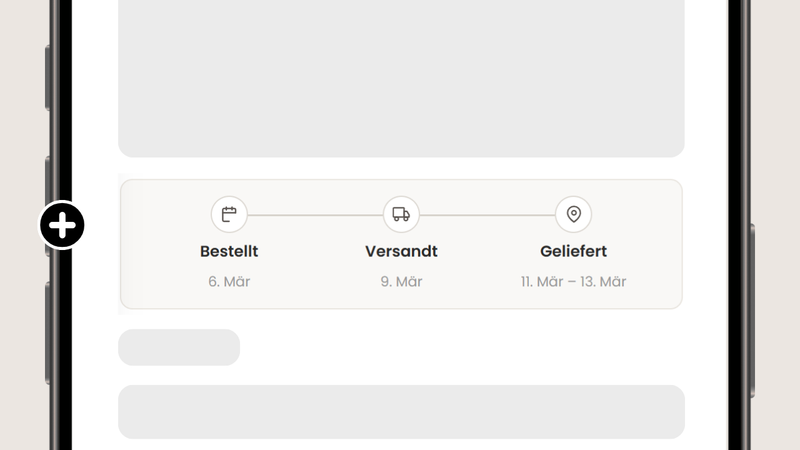Click progress line between calendar and truck
The width and height of the screenshot is (800, 450).
[315, 214]
